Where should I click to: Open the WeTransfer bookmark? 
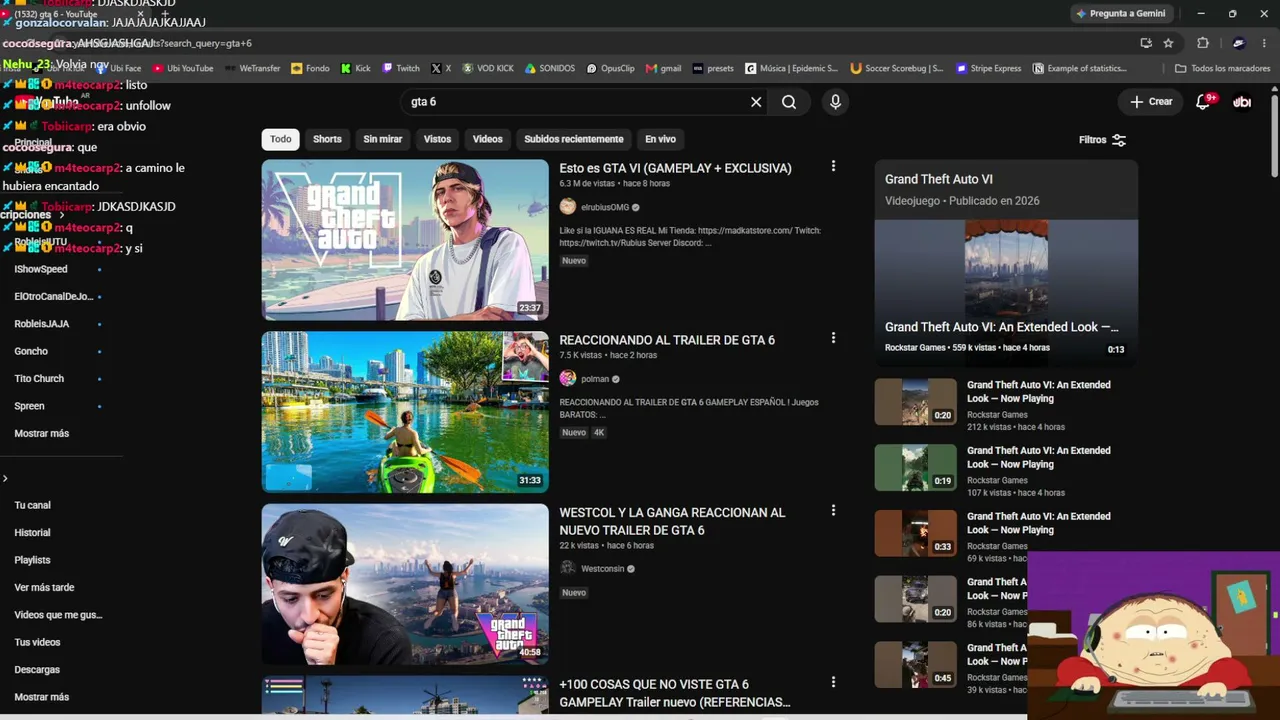point(252,69)
